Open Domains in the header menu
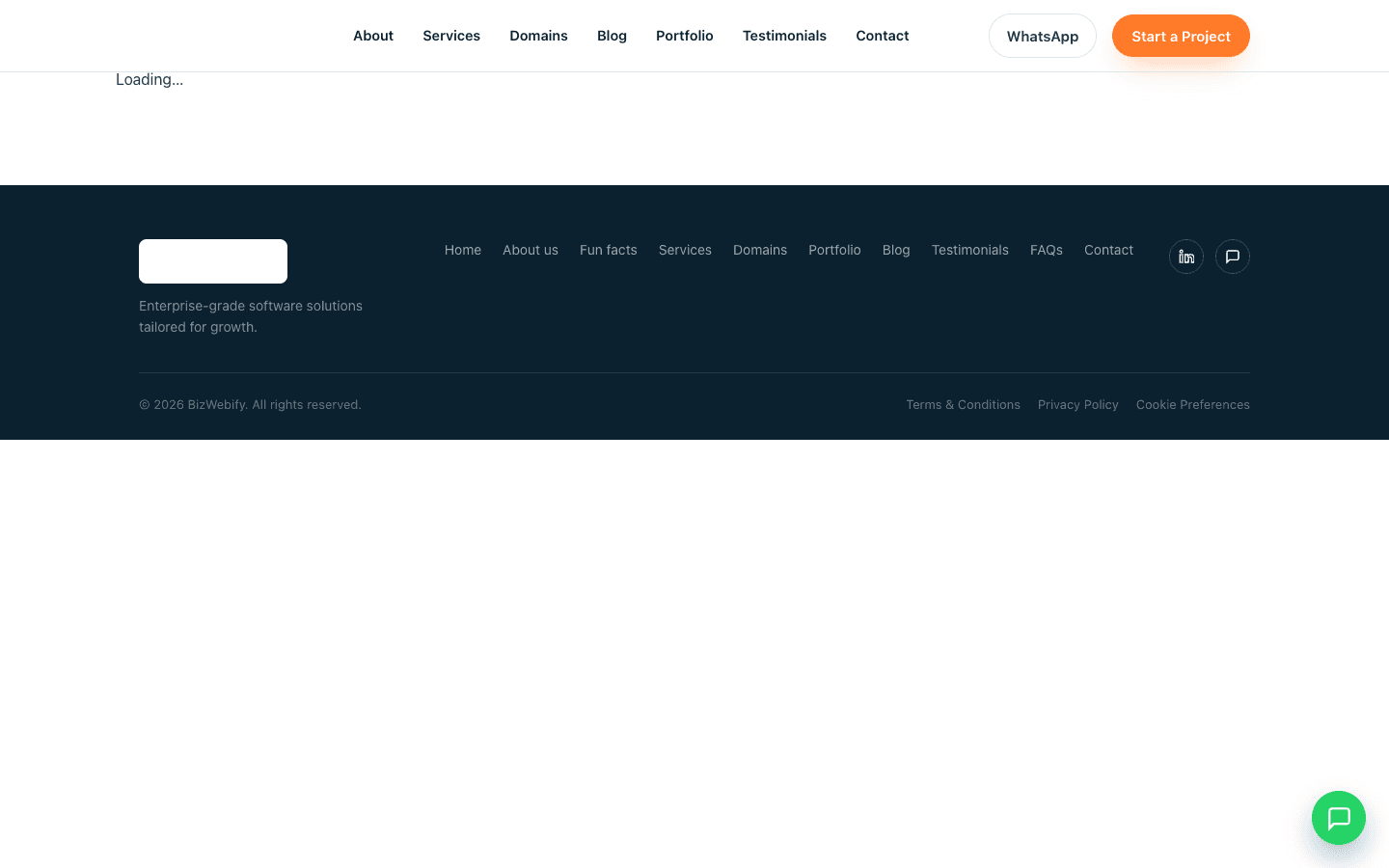1389x868 pixels. click(538, 36)
